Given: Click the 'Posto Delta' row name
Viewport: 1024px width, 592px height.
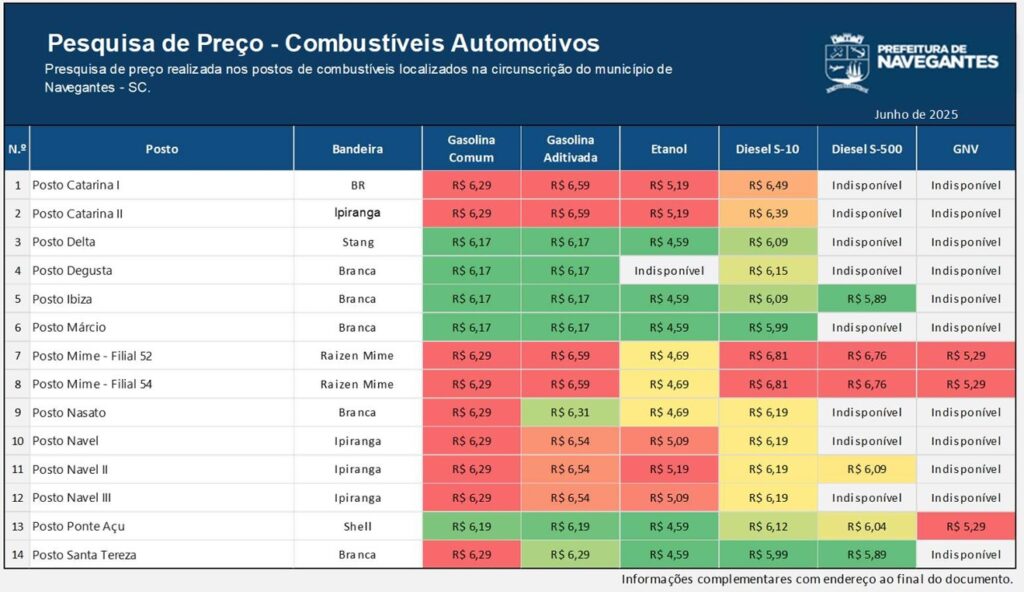Looking at the screenshot, I should coord(64,242).
